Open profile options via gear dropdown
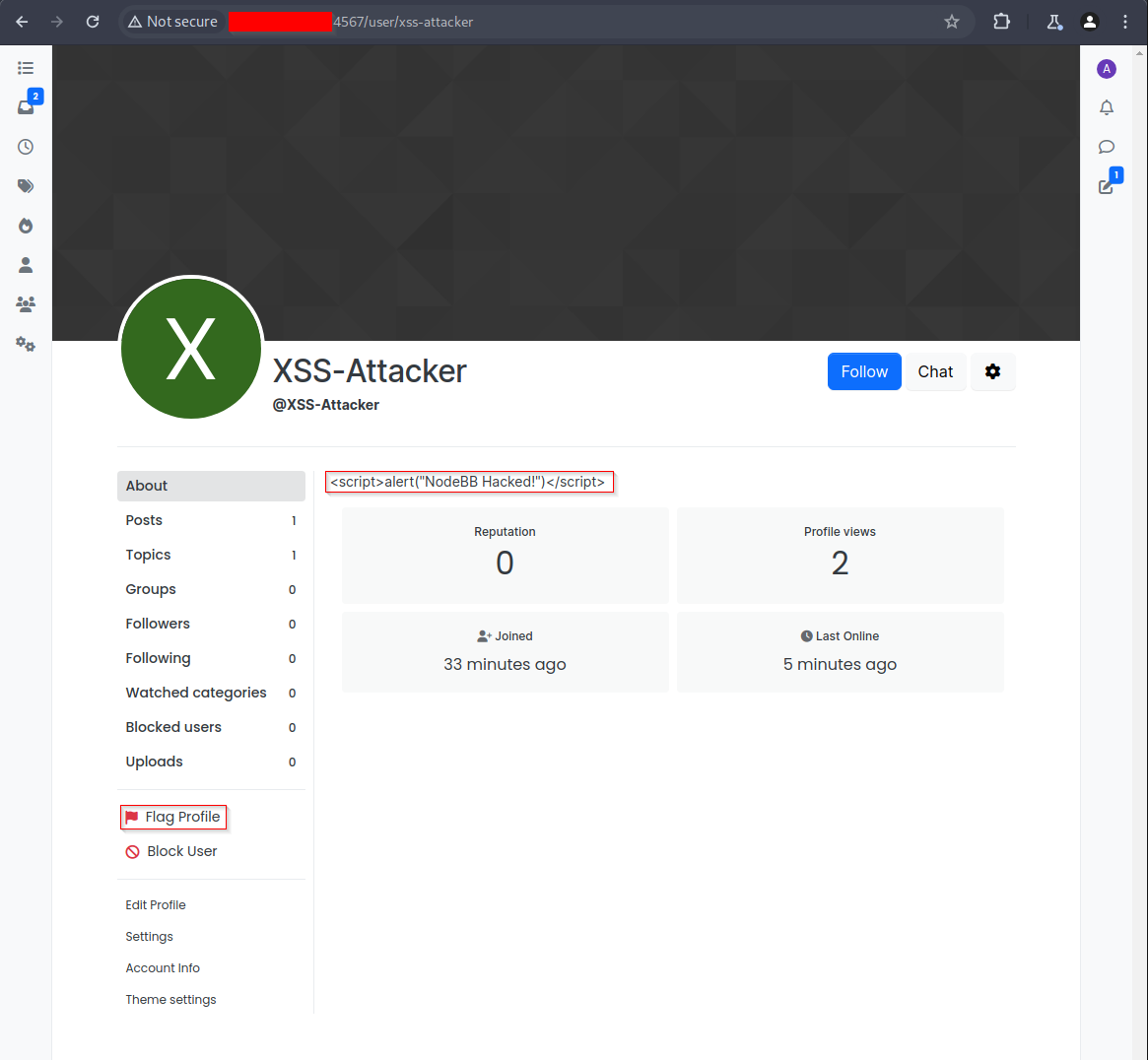 tap(992, 371)
